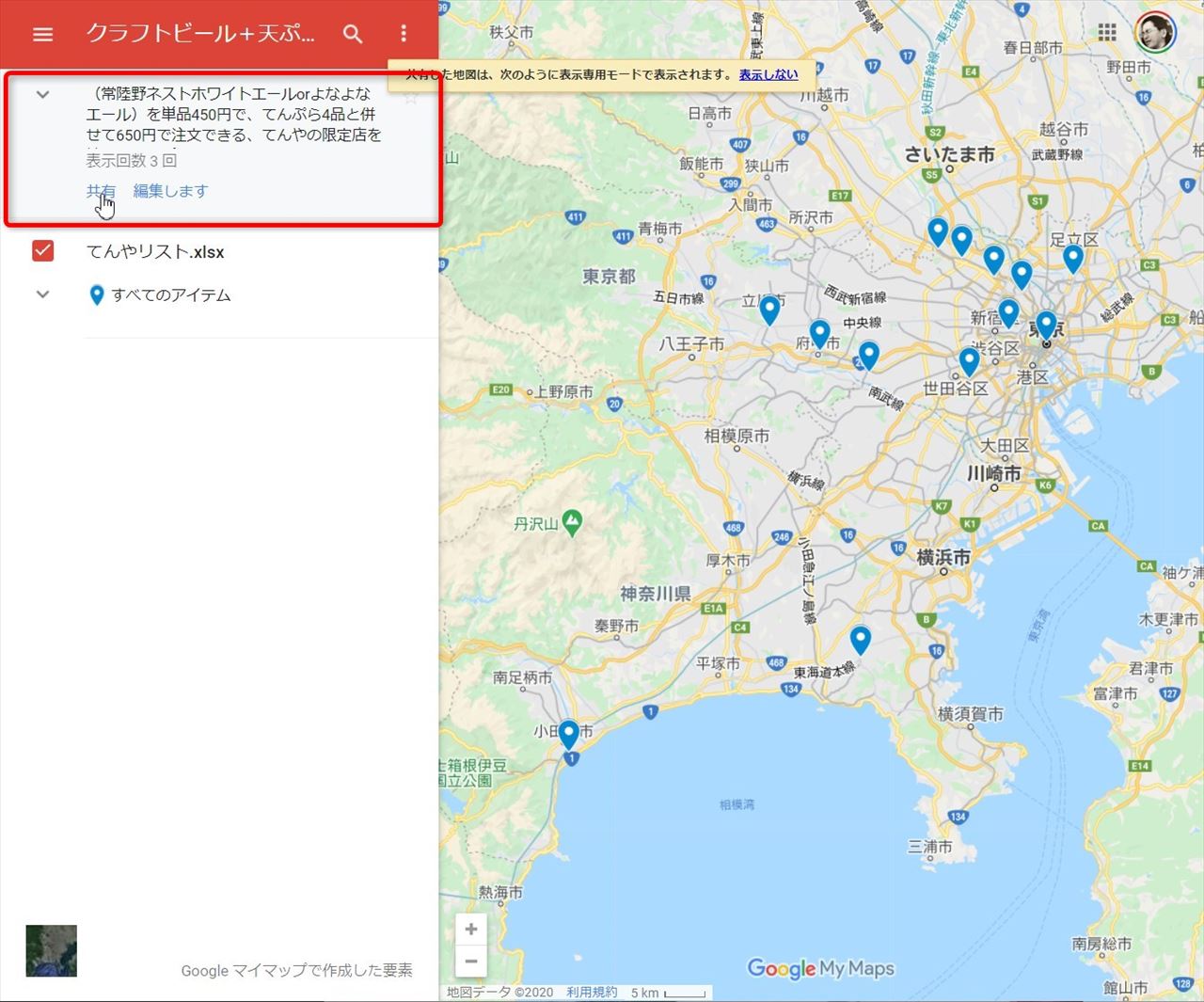Select the blue pin at 東京 station
This screenshot has height=1002, width=1204.
pyautogui.click(x=1046, y=326)
